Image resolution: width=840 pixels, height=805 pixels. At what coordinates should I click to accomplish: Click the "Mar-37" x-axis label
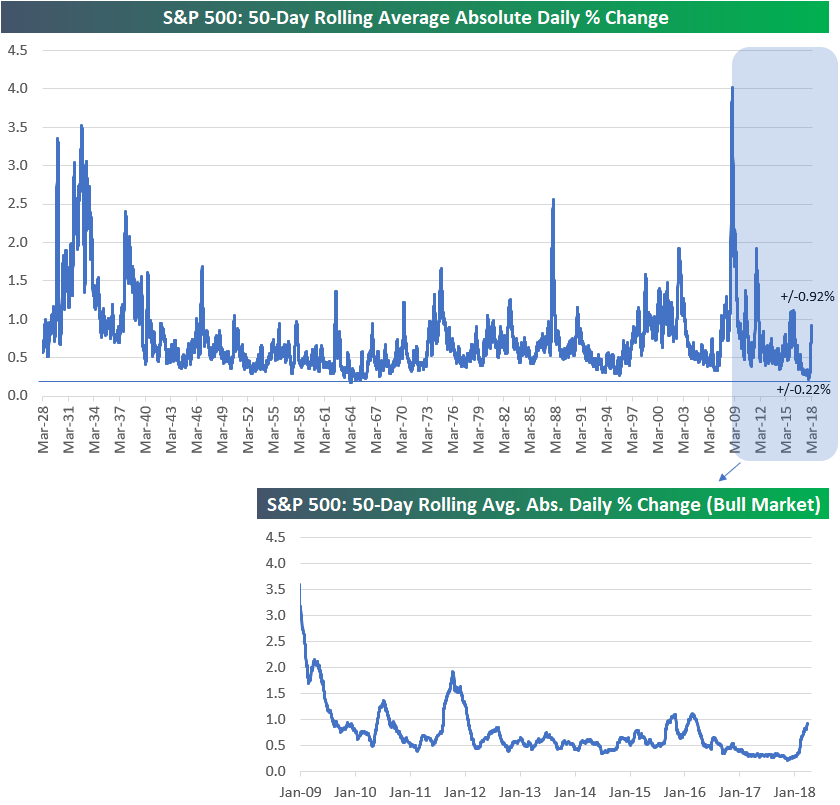pos(120,430)
